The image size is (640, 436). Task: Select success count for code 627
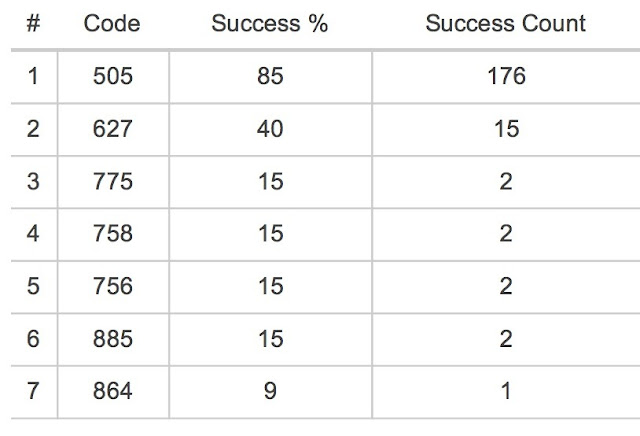point(505,129)
